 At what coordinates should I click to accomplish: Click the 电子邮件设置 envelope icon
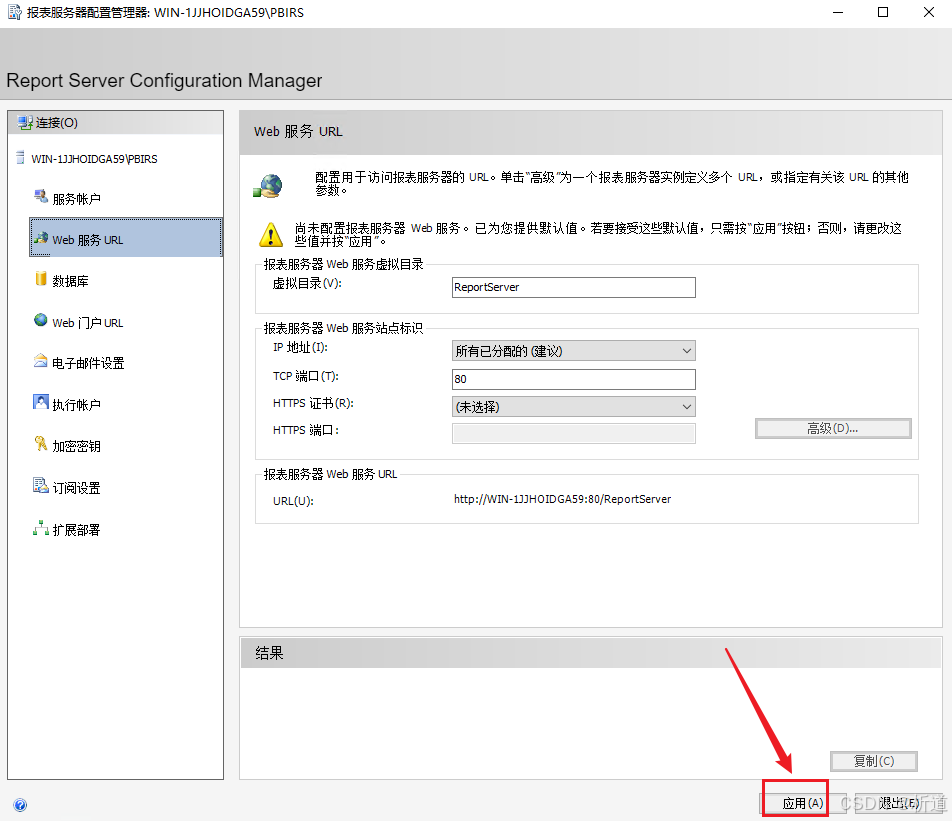[41, 362]
